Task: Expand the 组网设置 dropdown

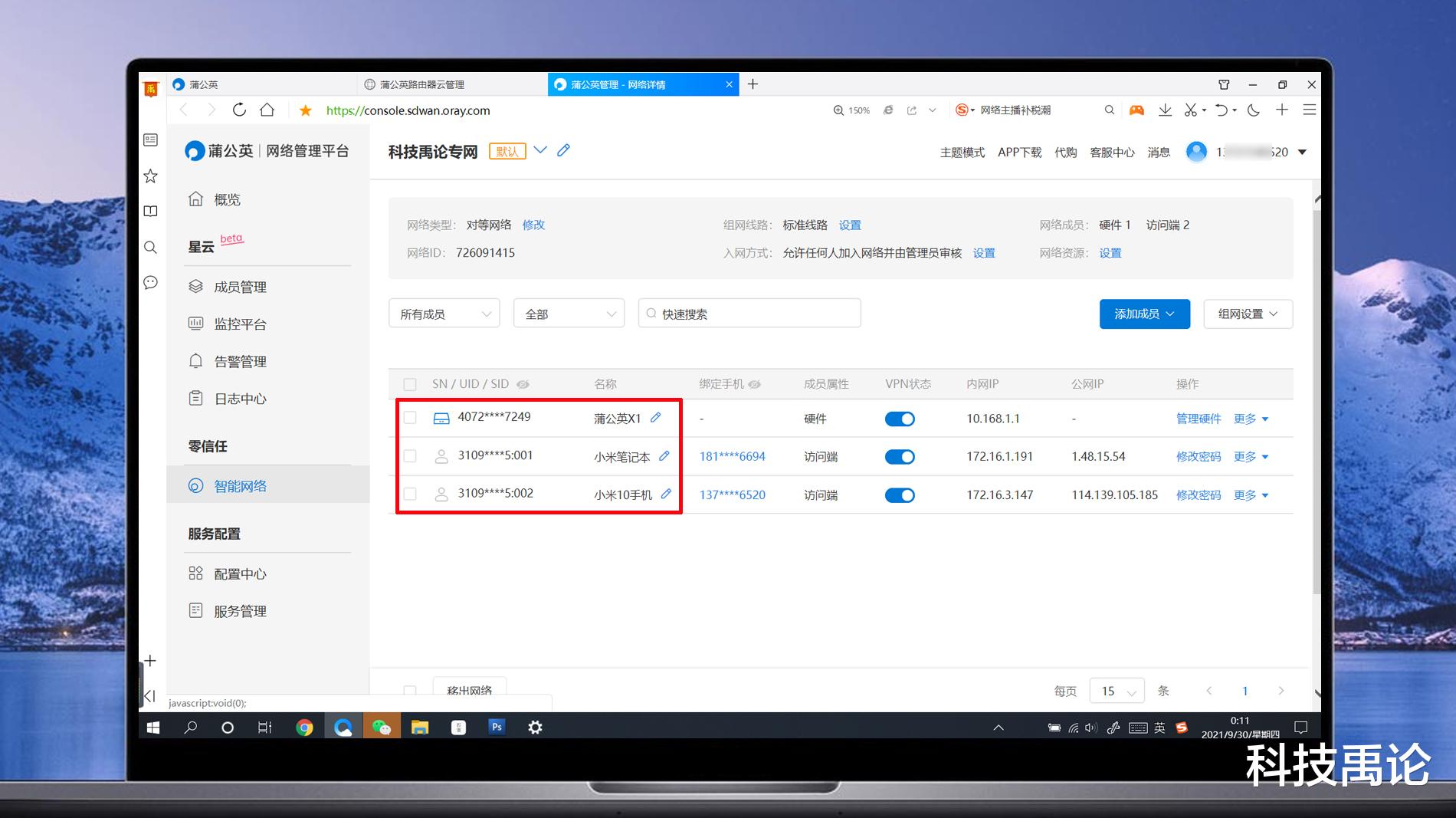Action: 1248,314
